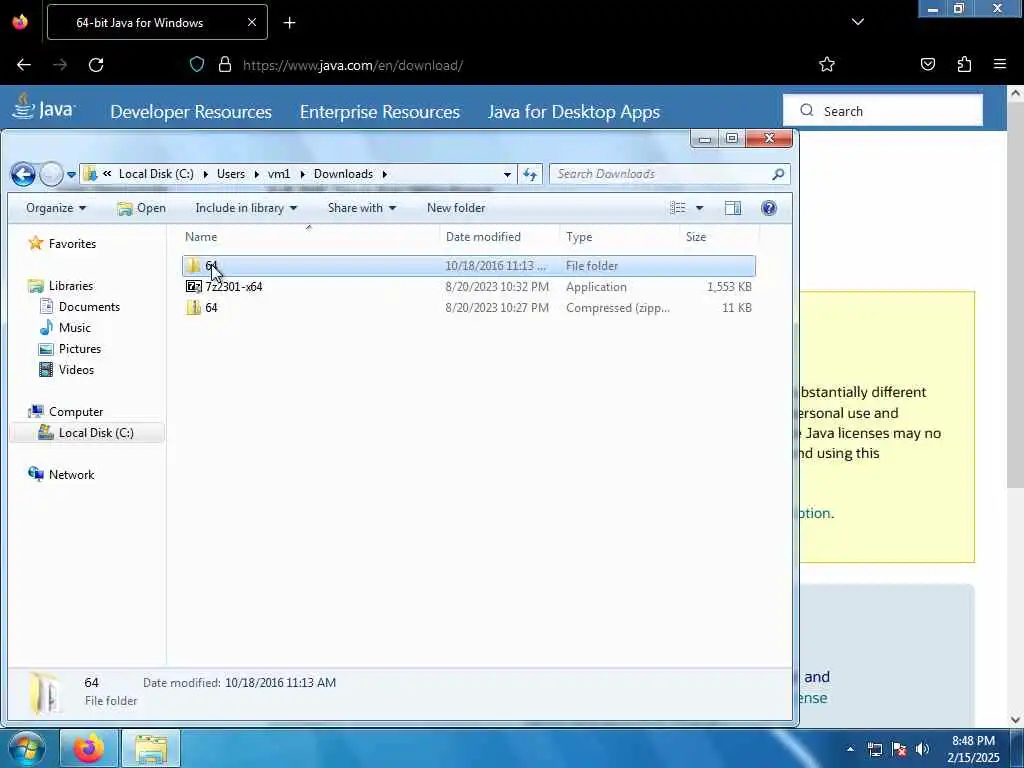The height and width of the screenshot is (768, 1024).
Task: Expand the Share with menu
Action: [362, 208]
